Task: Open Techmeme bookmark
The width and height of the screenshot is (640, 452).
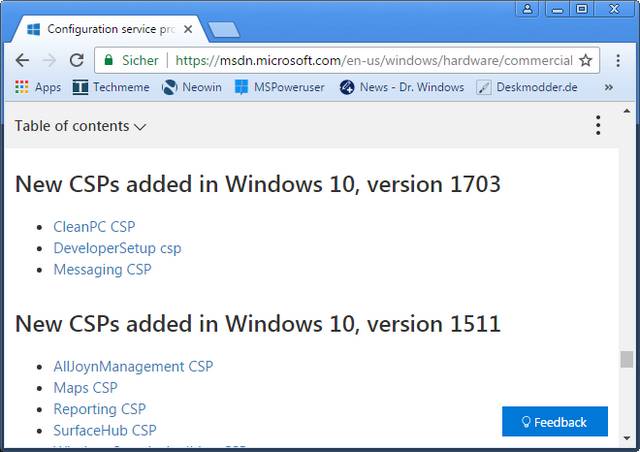Action: pyautogui.click(x=111, y=87)
